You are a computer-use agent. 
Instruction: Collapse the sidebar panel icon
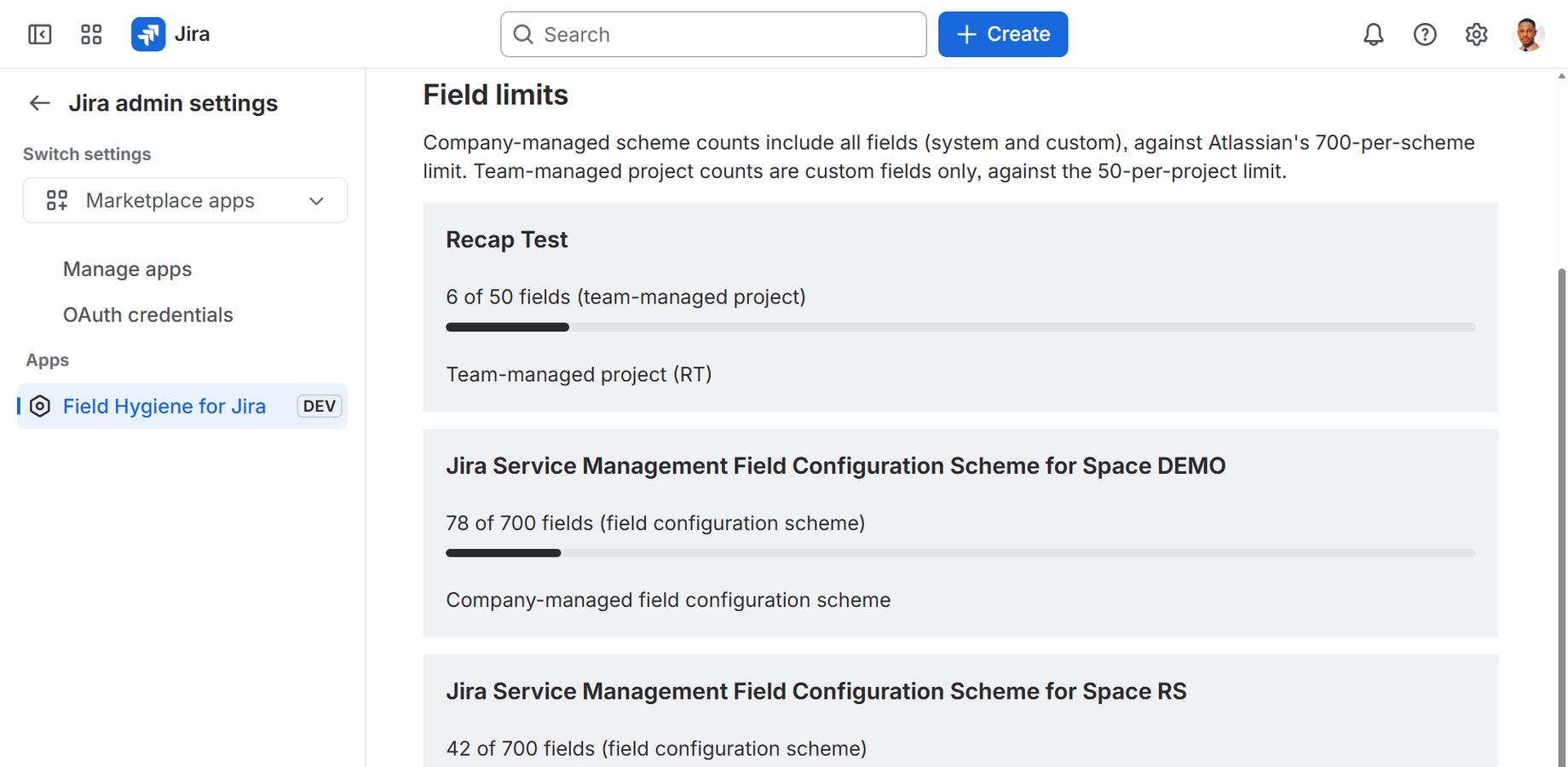pos(40,34)
